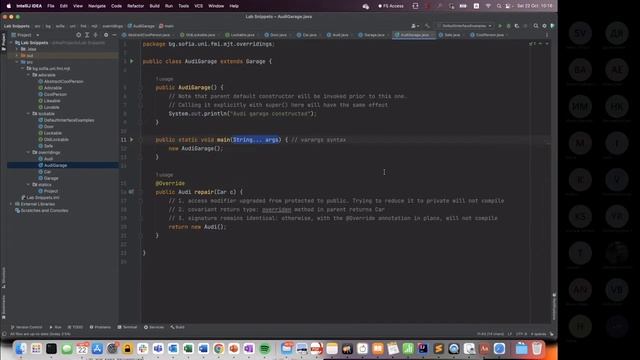Open the Refactor menu
The height and width of the screenshot is (360, 640).
[136, 6]
